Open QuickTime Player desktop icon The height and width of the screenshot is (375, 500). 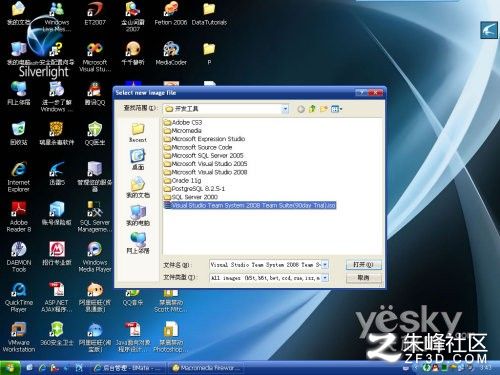(19, 297)
